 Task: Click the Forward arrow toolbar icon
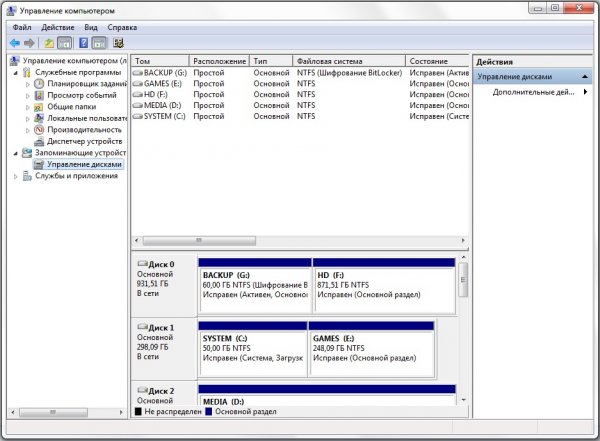[29, 43]
